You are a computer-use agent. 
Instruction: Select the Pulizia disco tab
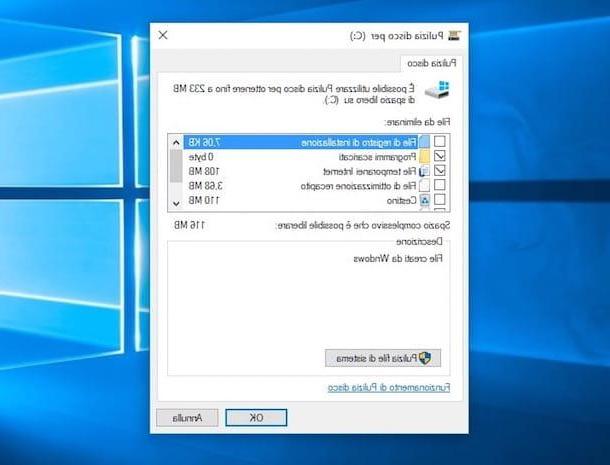click(x=431, y=63)
